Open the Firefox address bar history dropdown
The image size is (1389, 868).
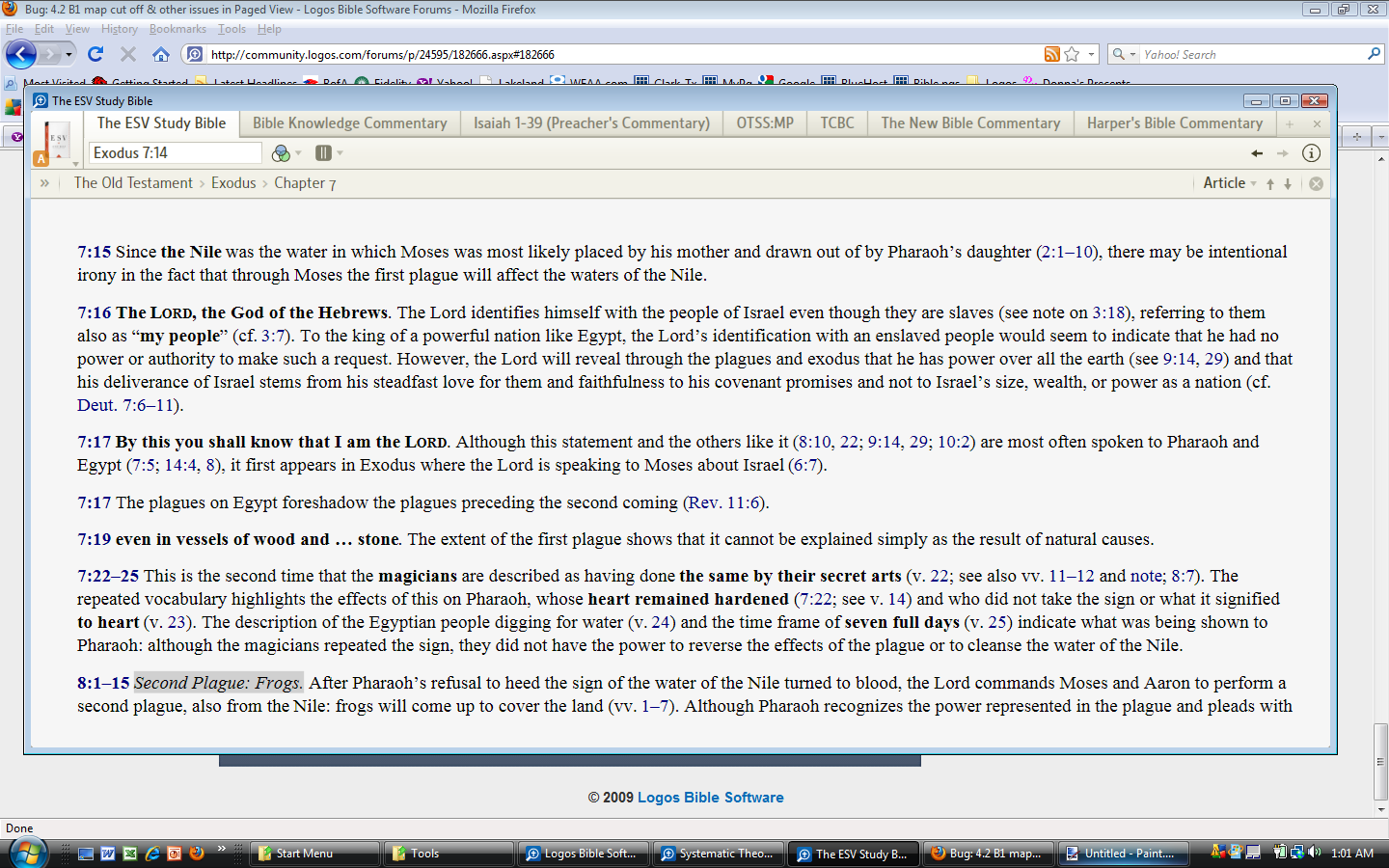click(x=1091, y=54)
